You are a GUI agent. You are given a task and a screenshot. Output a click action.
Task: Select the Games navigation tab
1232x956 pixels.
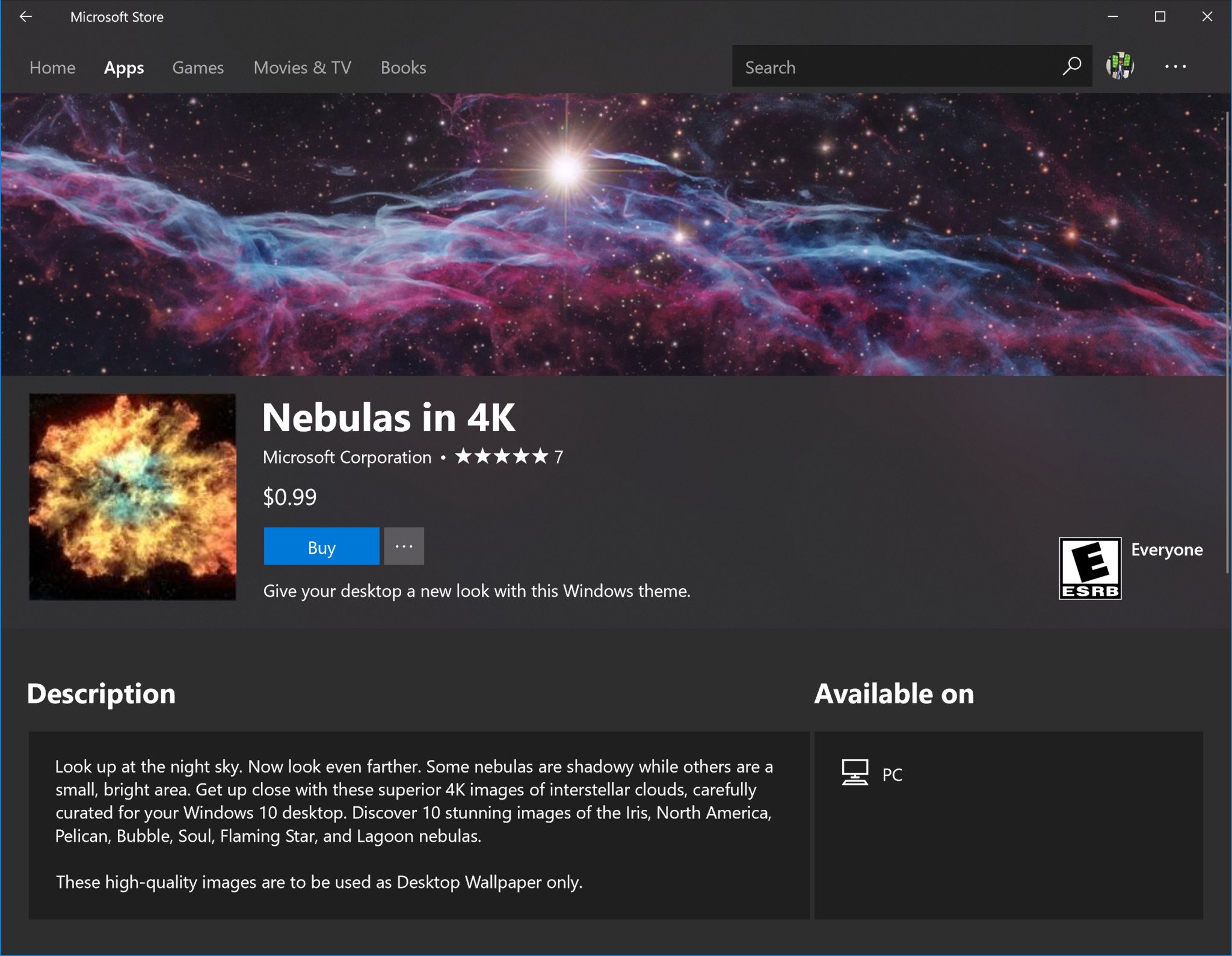tap(197, 68)
